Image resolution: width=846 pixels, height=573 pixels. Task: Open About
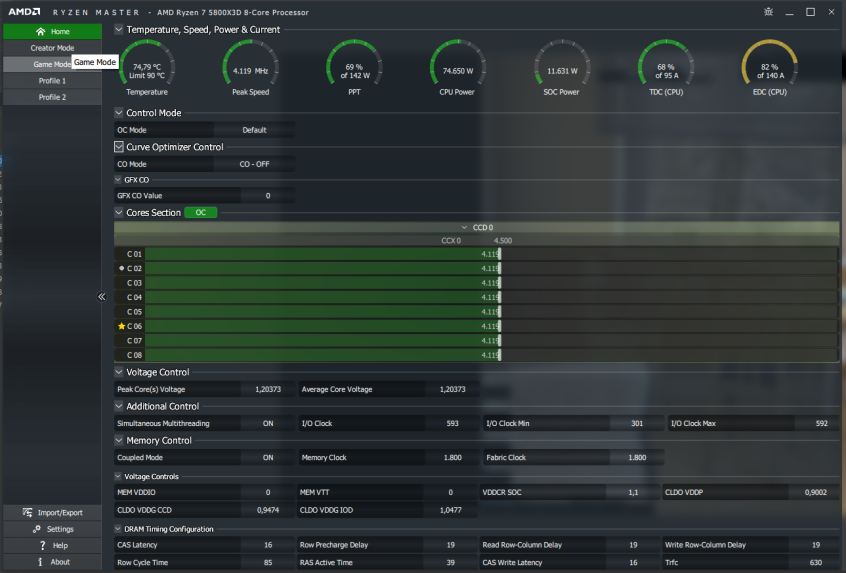tap(52, 562)
